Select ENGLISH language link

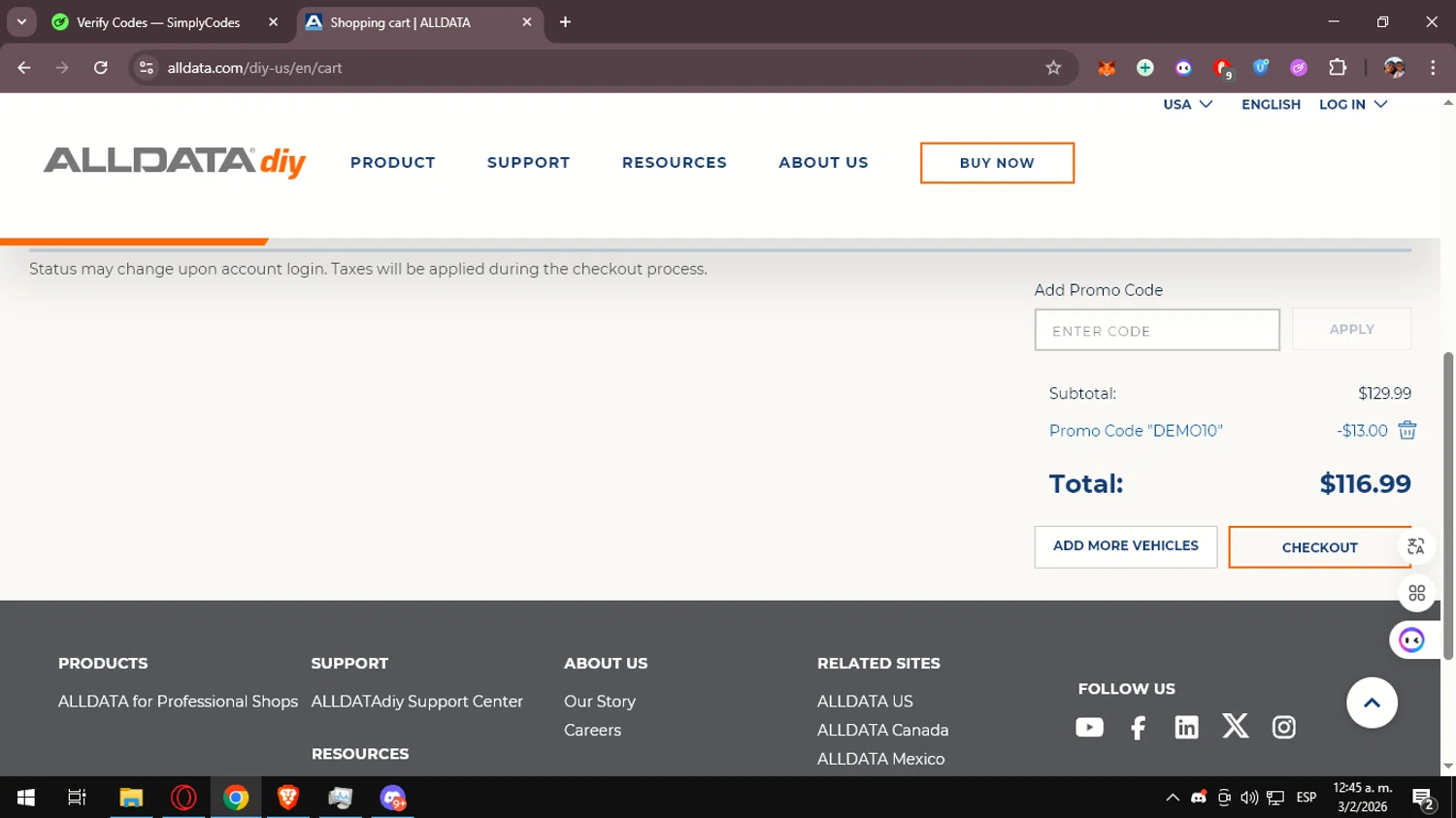(1271, 104)
